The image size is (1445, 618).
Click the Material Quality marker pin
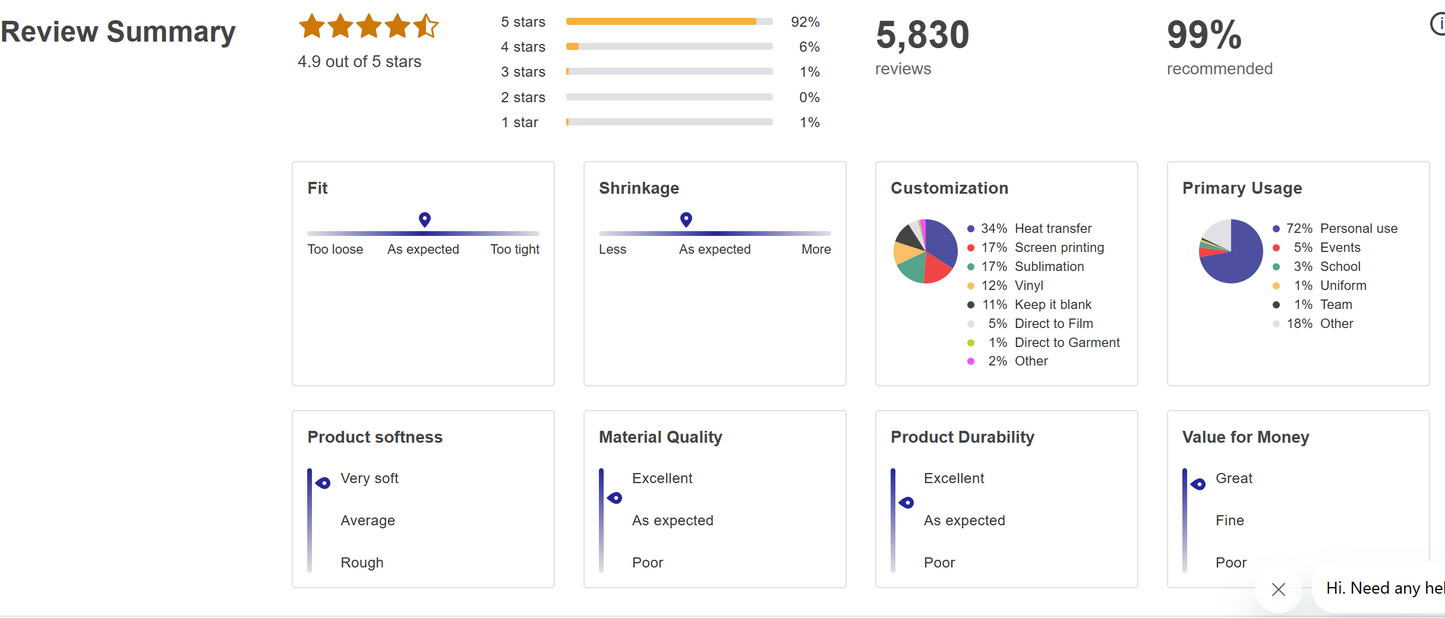pyautogui.click(x=615, y=497)
